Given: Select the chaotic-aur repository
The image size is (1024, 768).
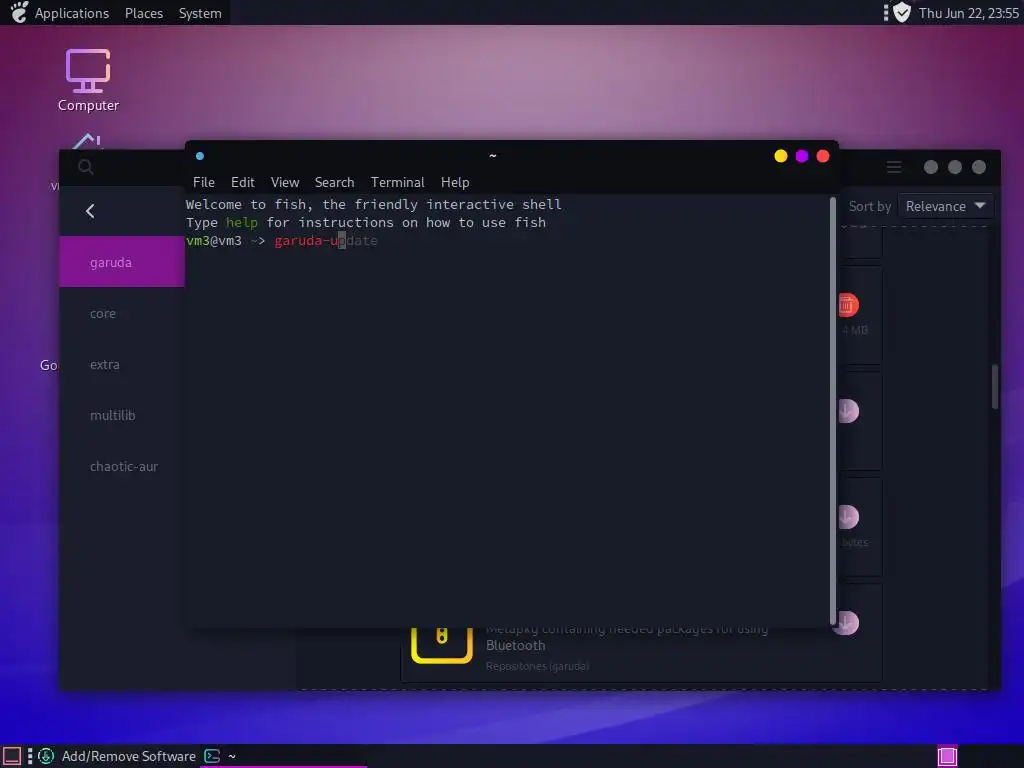Looking at the screenshot, I should (122, 466).
